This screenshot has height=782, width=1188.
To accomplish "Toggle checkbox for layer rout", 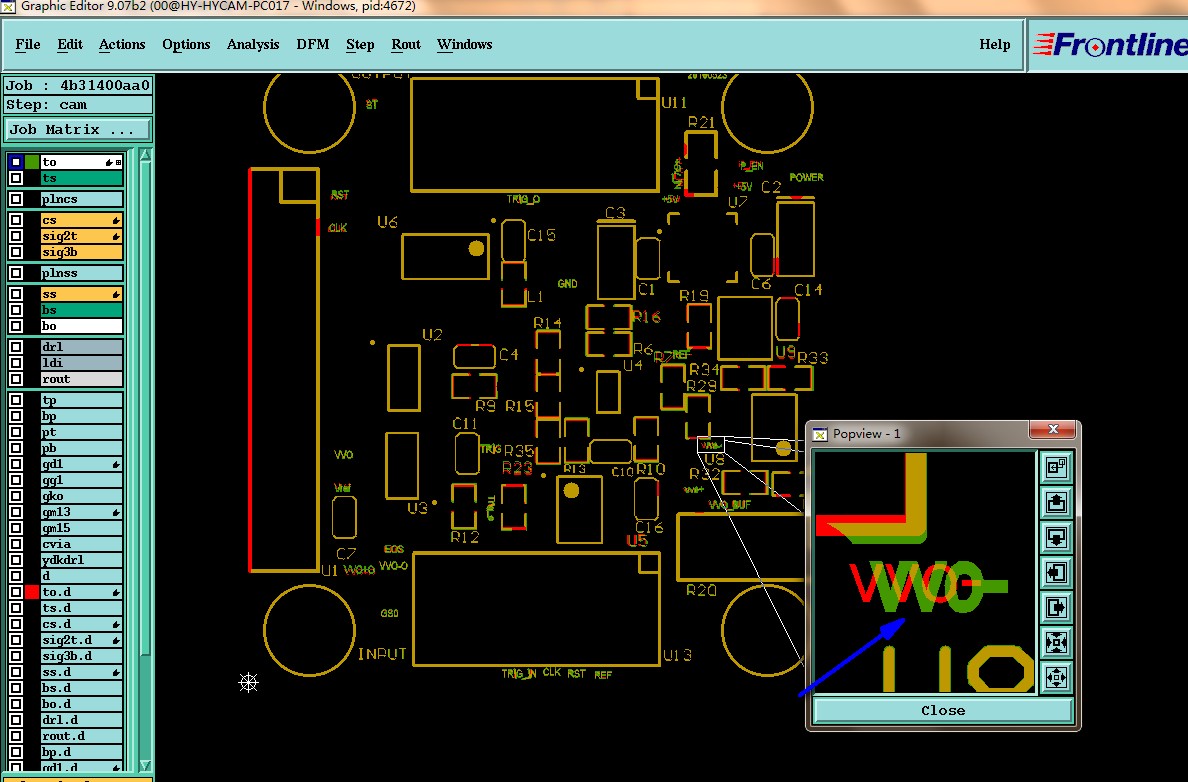I will 16,379.
